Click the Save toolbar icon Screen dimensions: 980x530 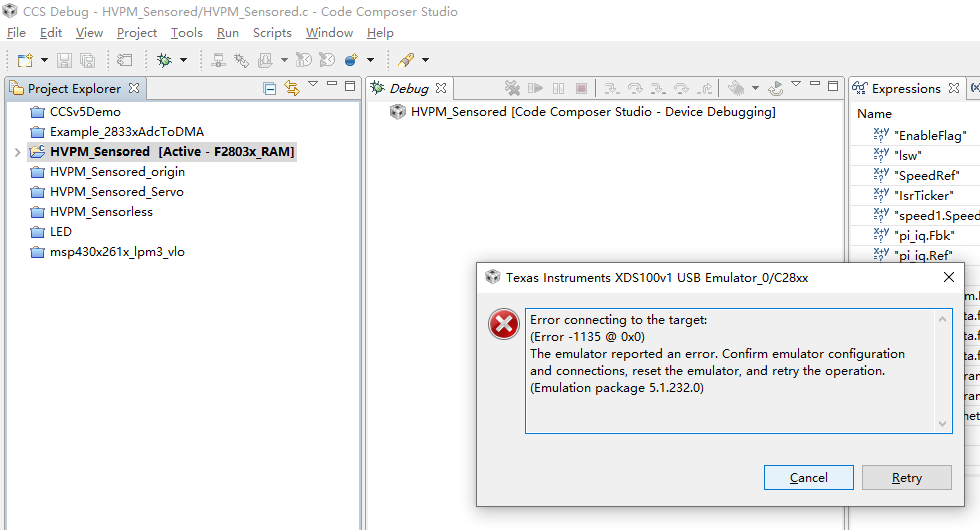coord(64,60)
